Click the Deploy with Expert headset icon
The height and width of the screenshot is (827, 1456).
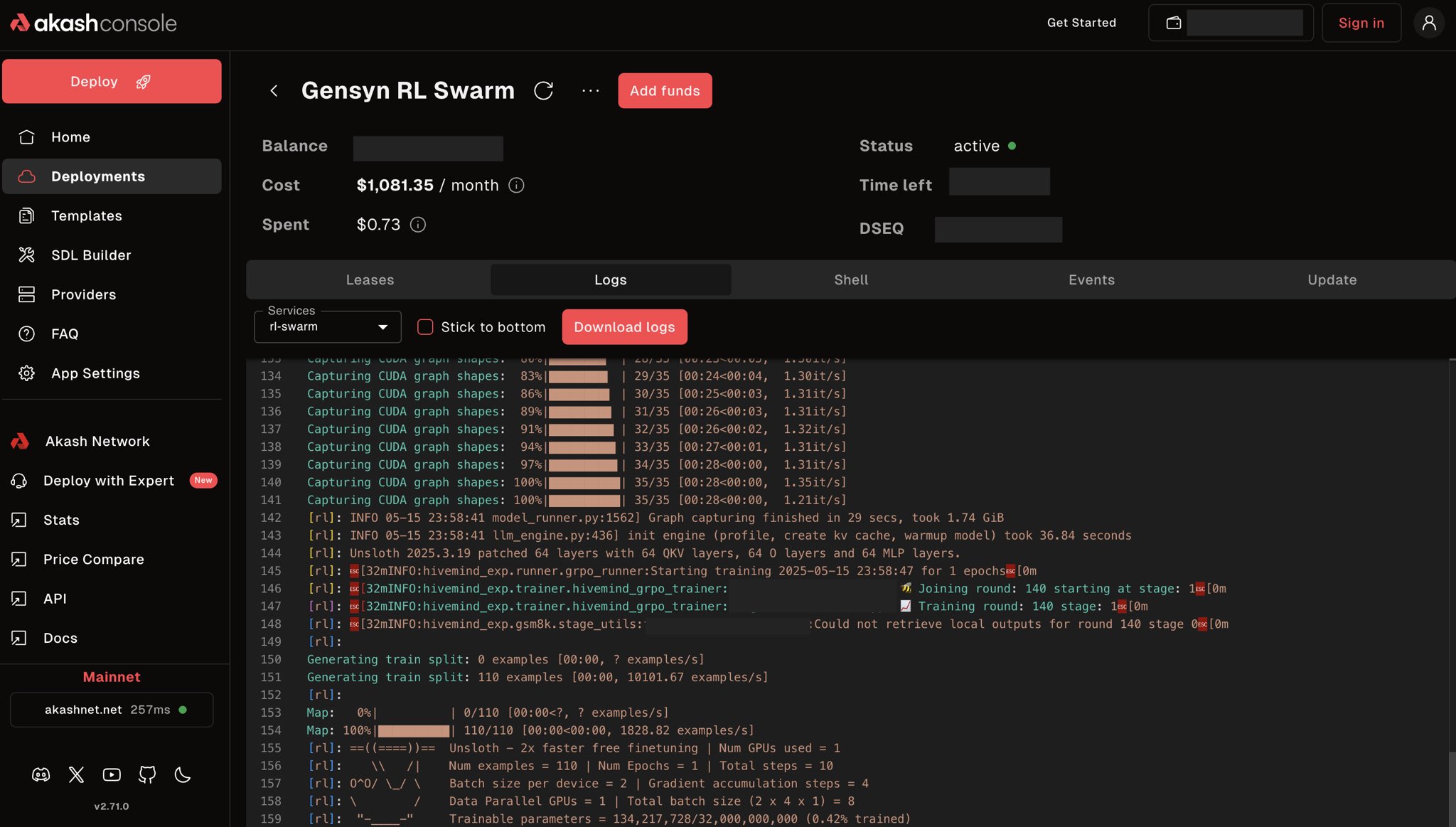(x=19, y=481)
